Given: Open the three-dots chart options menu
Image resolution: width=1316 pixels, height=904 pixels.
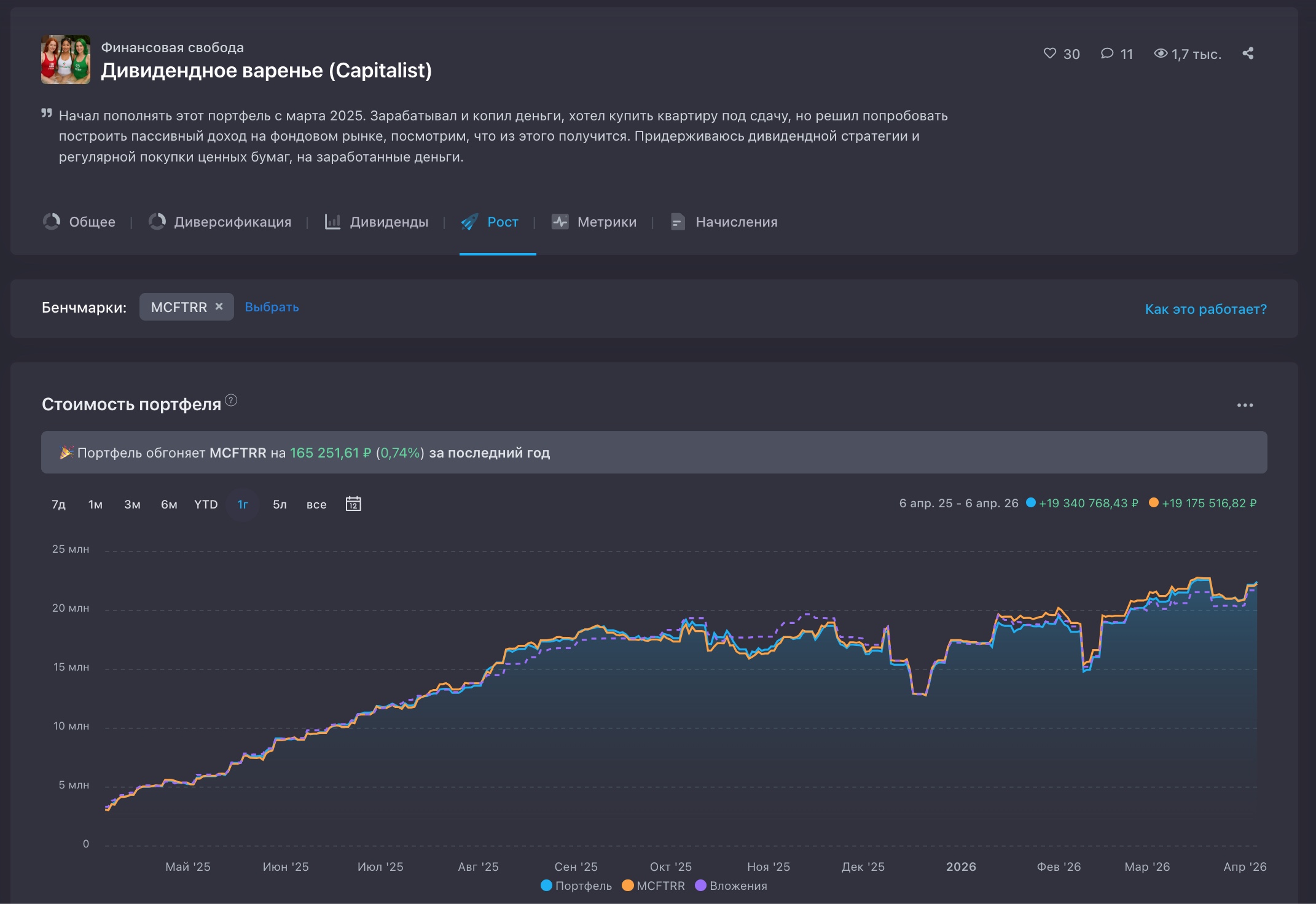Looking at the screenshot, I should click(1245, 405).
